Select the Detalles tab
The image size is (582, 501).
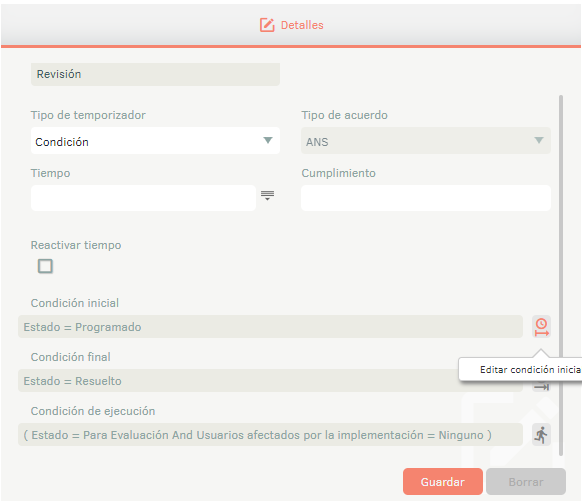coord(291,25)
